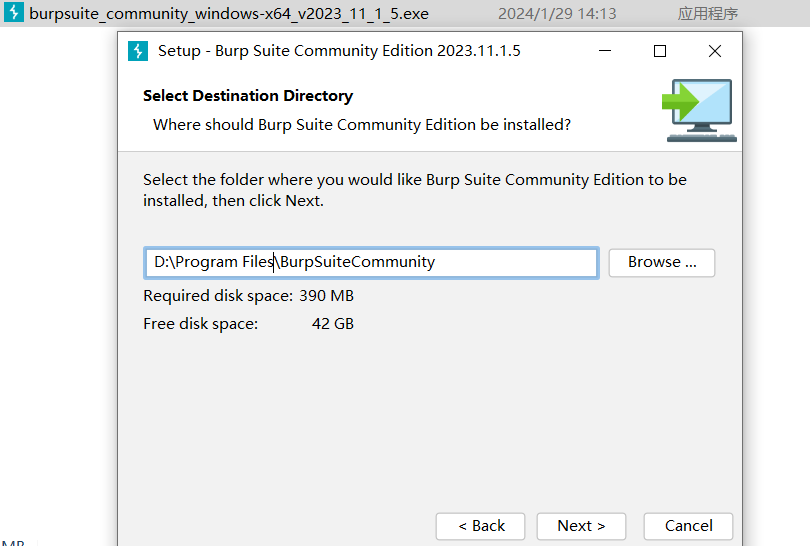
Task: Select the burpsuite_community_windows-x64 exe file name
Action: [229, 13]
